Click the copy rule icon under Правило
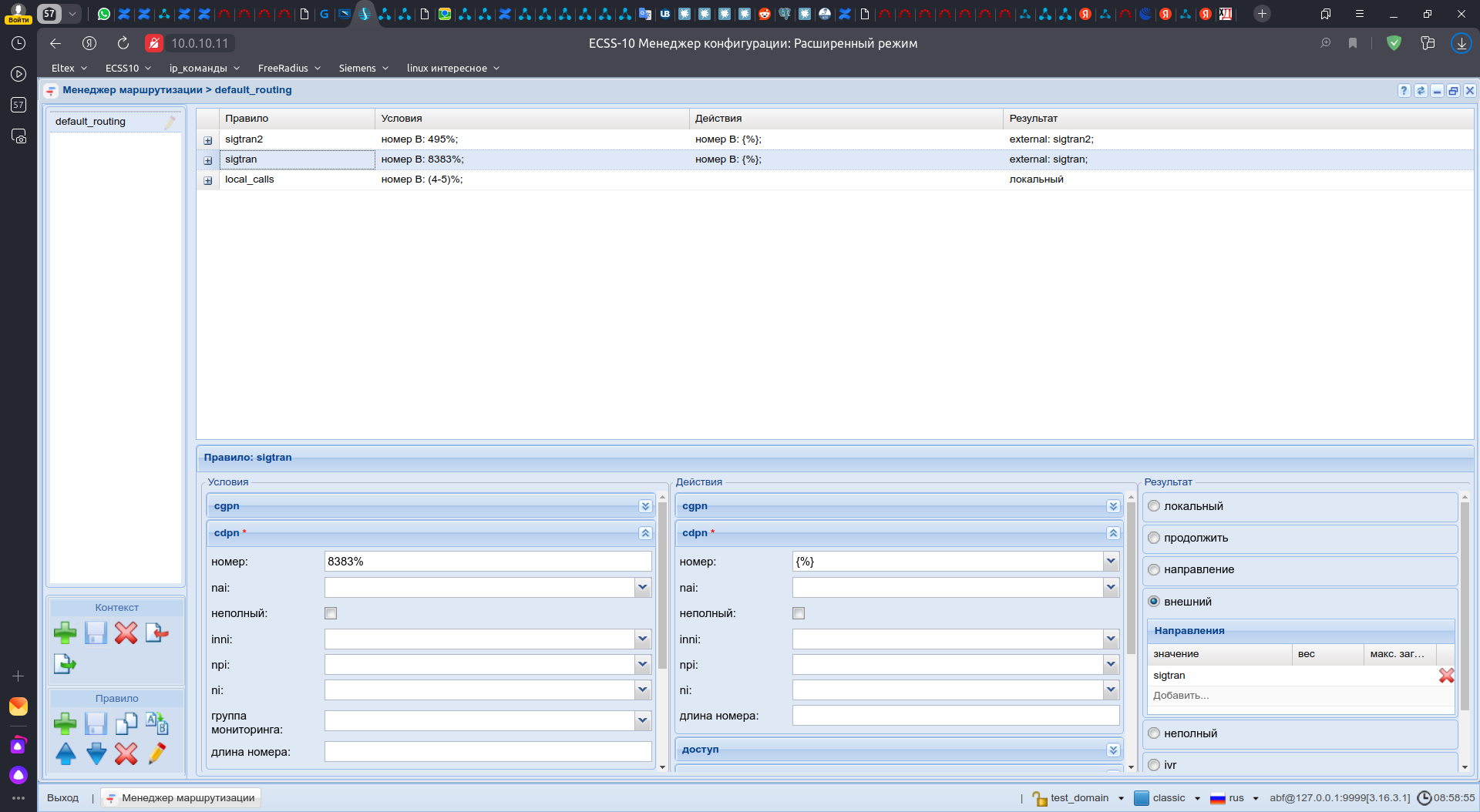The height and width of the screenshot is (812, 1480). pos(126,723)
